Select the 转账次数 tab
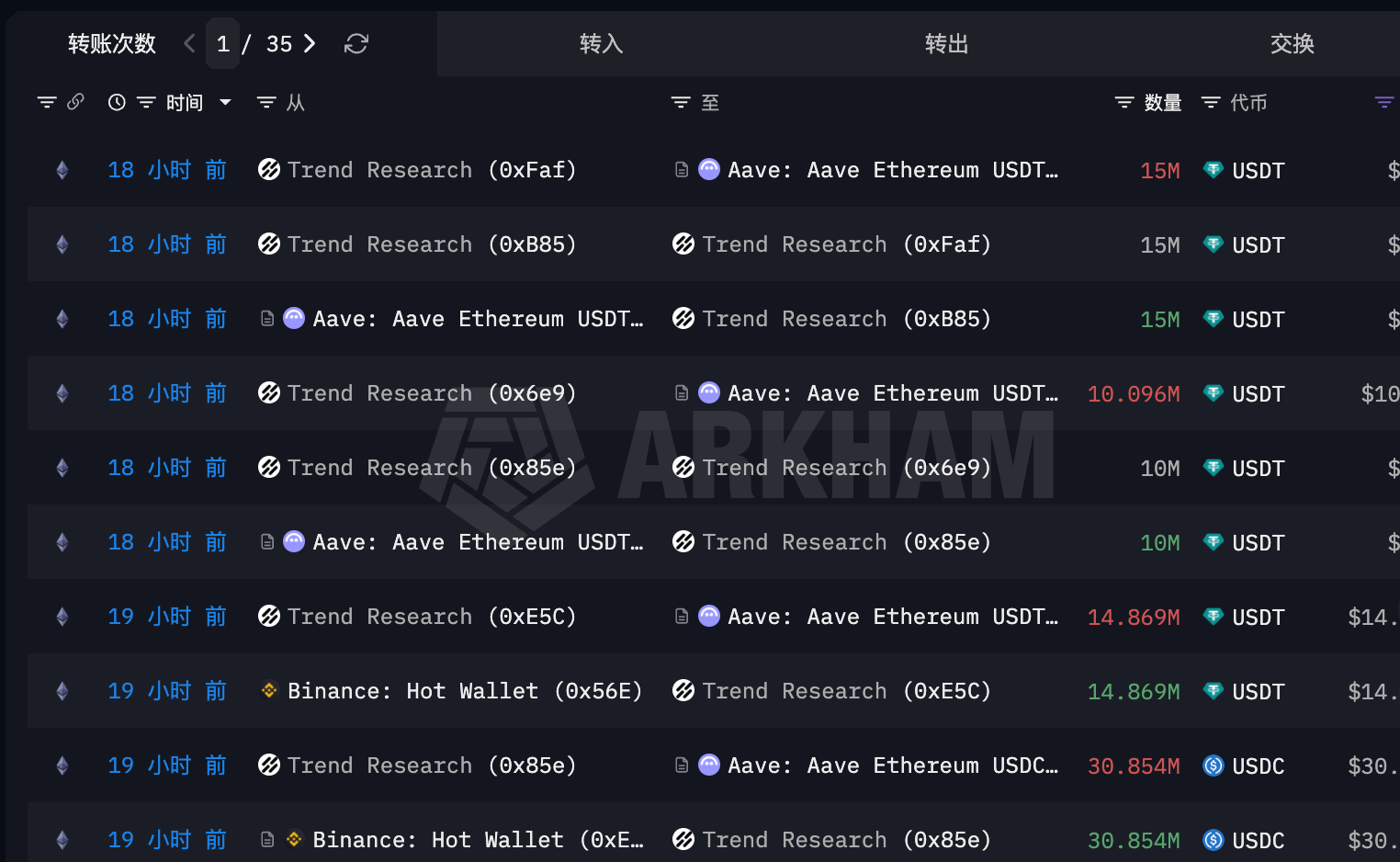The height and width of the screenshot is (862, 1400). (x=112, y=43)
